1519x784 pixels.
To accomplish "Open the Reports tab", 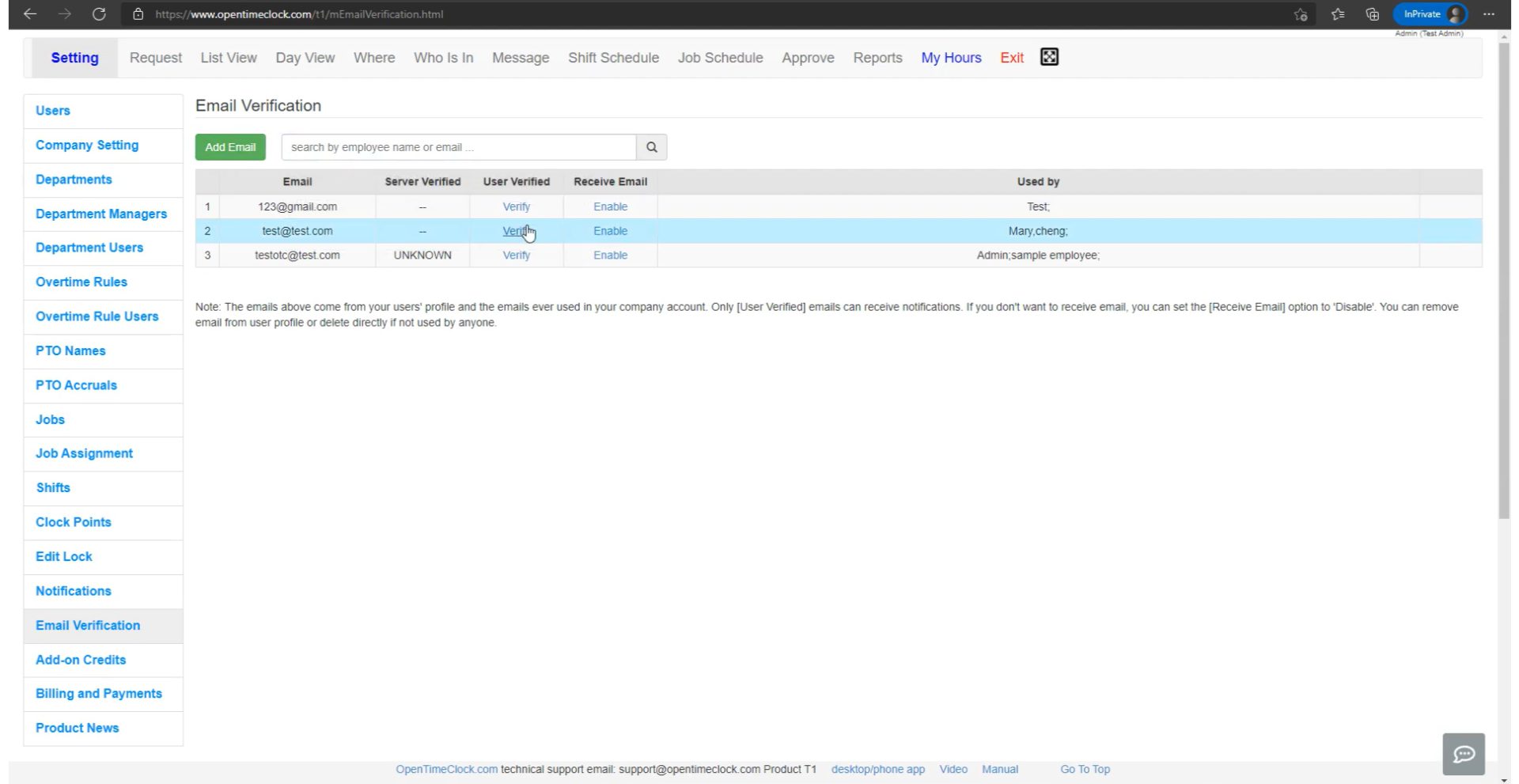I will (877, 57).
